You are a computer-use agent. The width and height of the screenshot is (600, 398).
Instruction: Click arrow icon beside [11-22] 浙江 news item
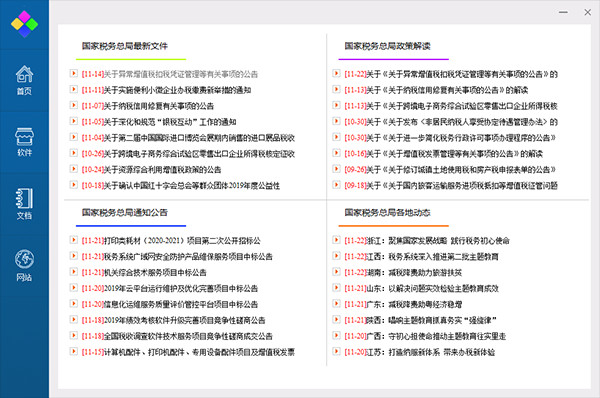coord(336,240)
